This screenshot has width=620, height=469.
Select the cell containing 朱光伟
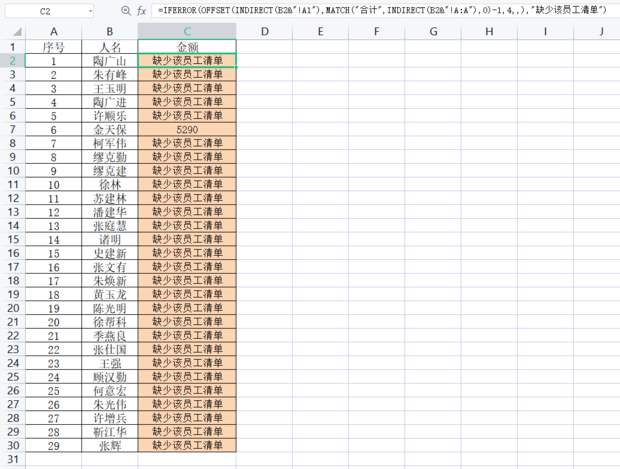point(110,404)
